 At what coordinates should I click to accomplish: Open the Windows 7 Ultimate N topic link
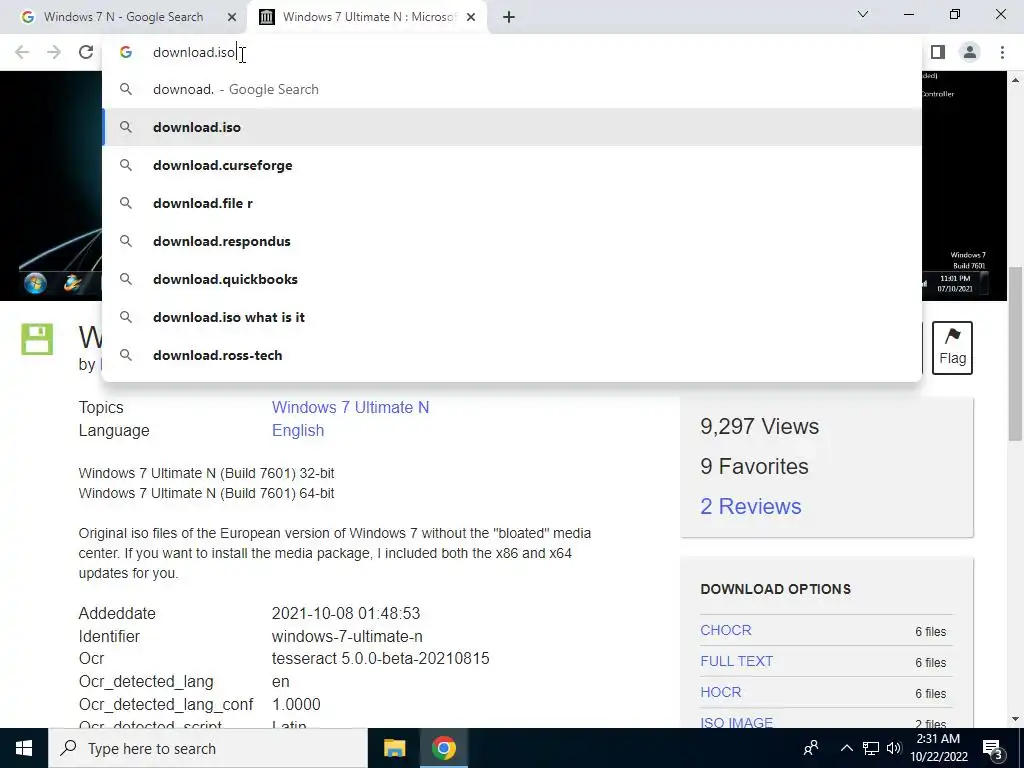coord(350,408)
